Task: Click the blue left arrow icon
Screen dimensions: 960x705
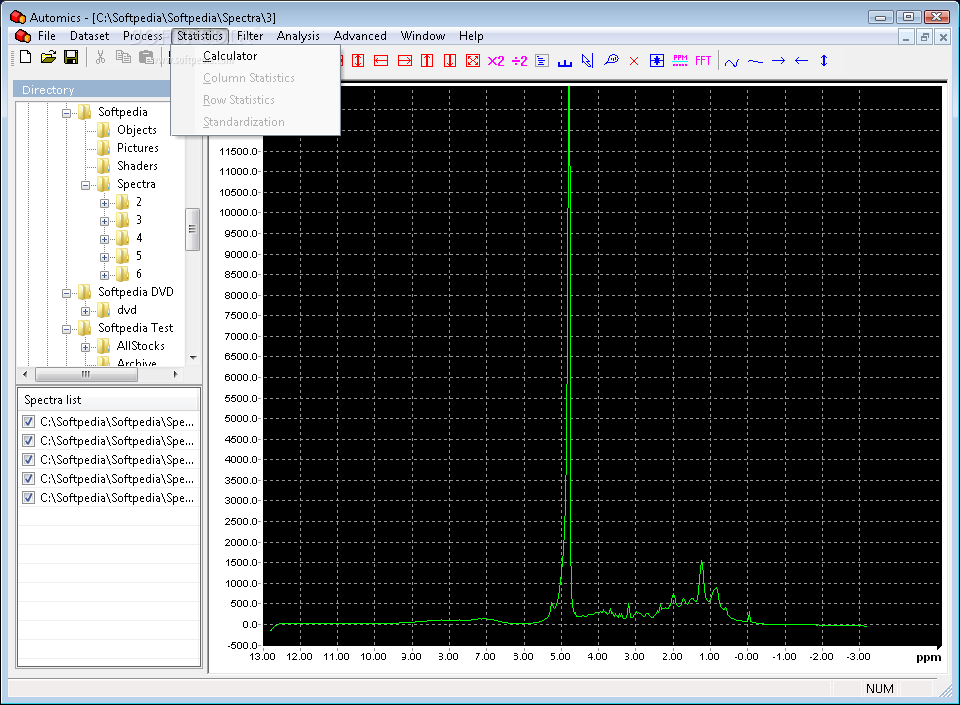Action: tap(801, 61)
